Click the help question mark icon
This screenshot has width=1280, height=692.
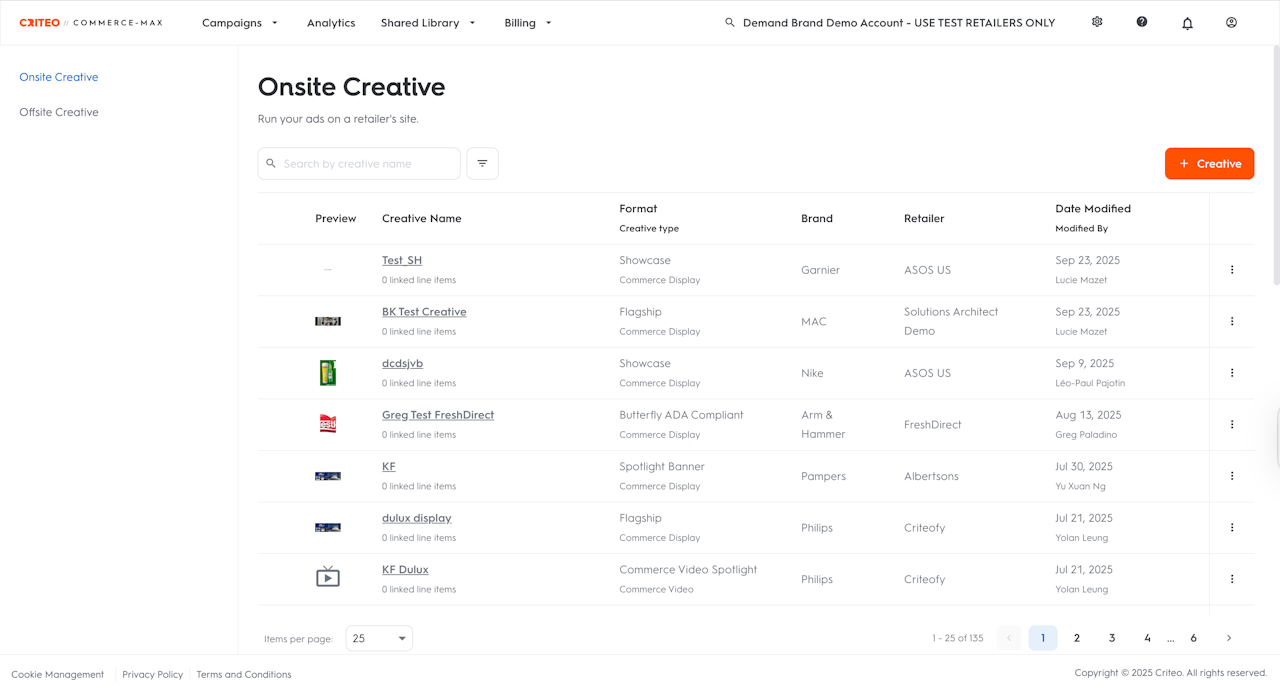[1142, 22]
